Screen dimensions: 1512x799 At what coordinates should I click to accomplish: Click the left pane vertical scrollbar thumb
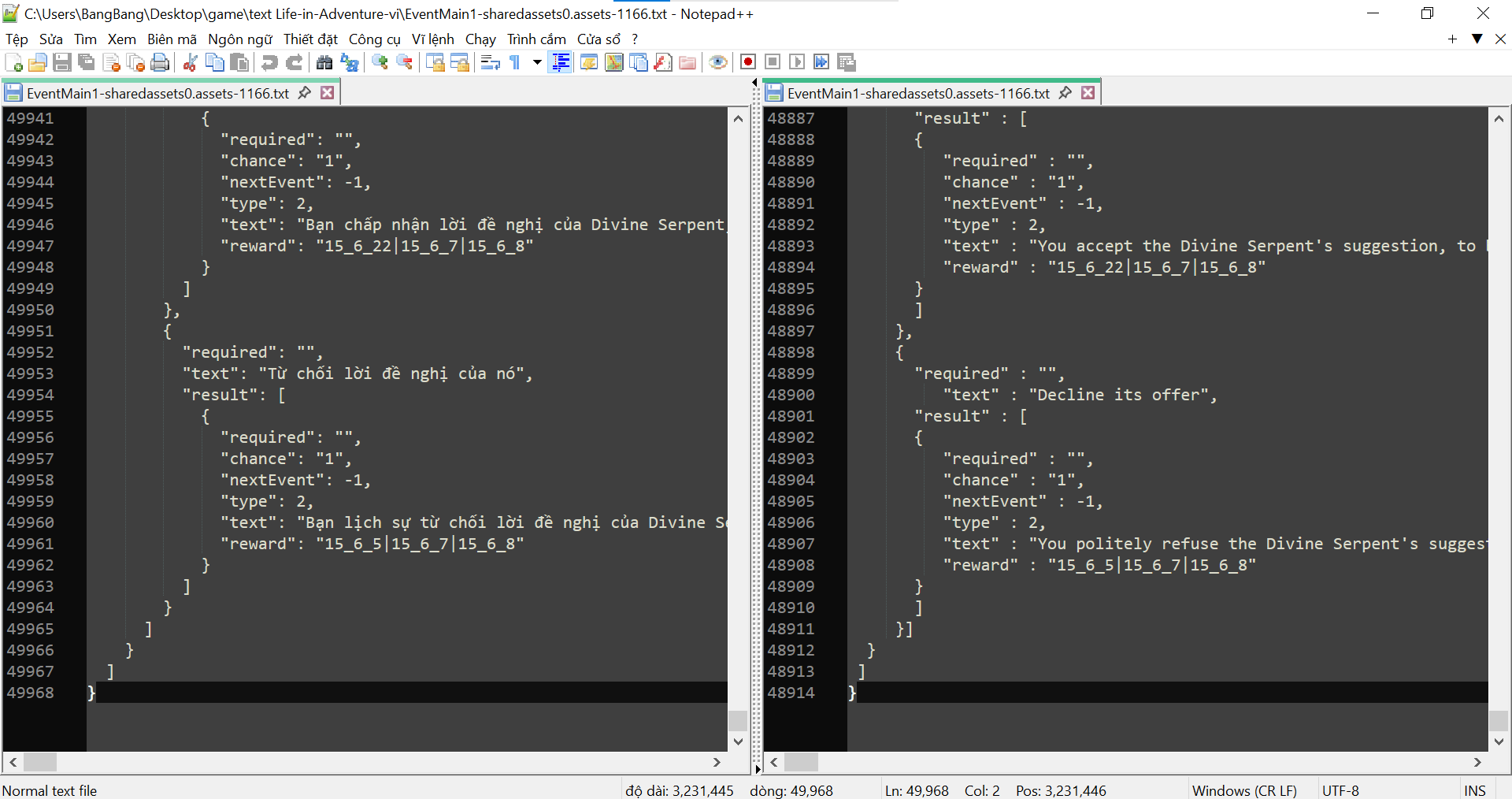pyautogui.click(x=738, y=720)
